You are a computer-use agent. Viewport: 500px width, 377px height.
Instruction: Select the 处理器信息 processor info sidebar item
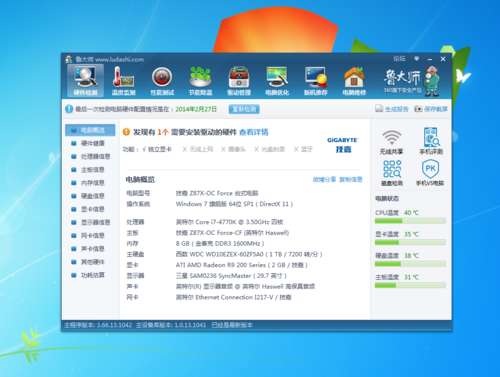(90, 156)
